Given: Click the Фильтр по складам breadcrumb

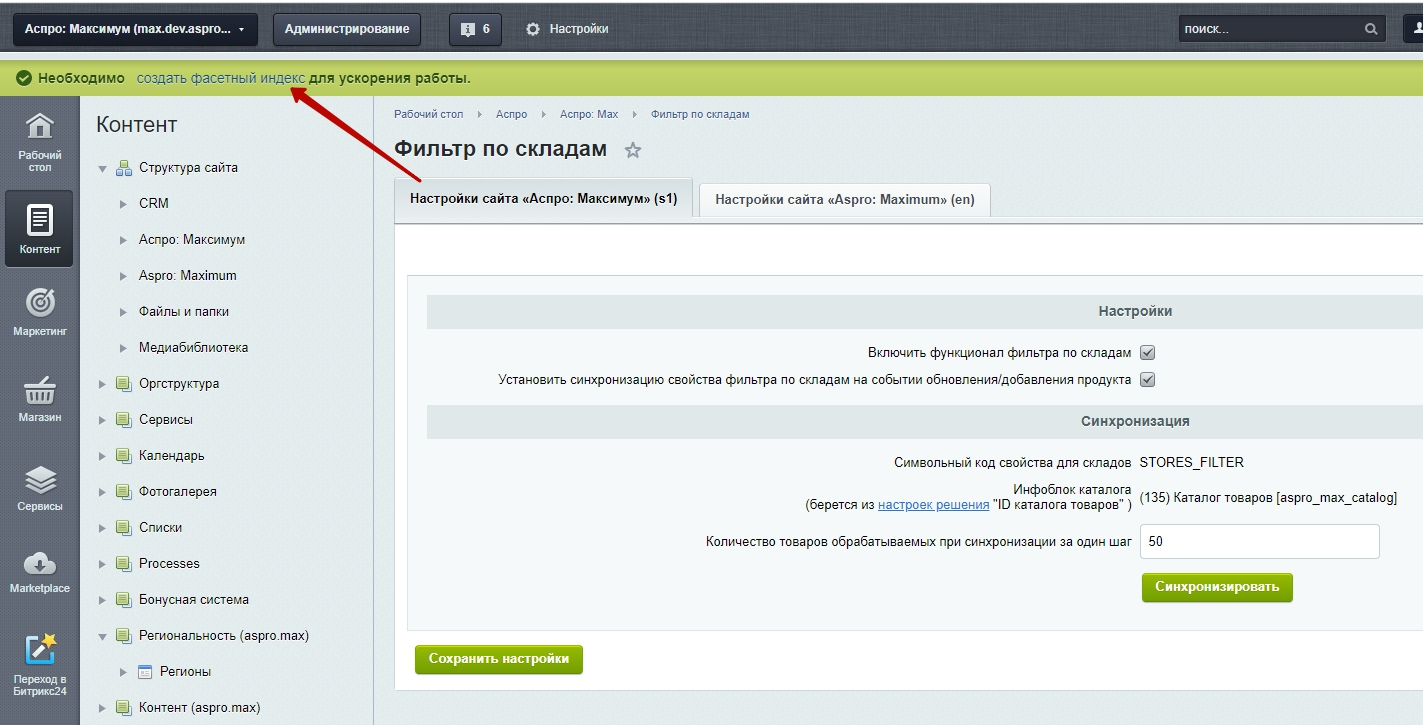Looking at the screenshot, I should coord(700,114).
